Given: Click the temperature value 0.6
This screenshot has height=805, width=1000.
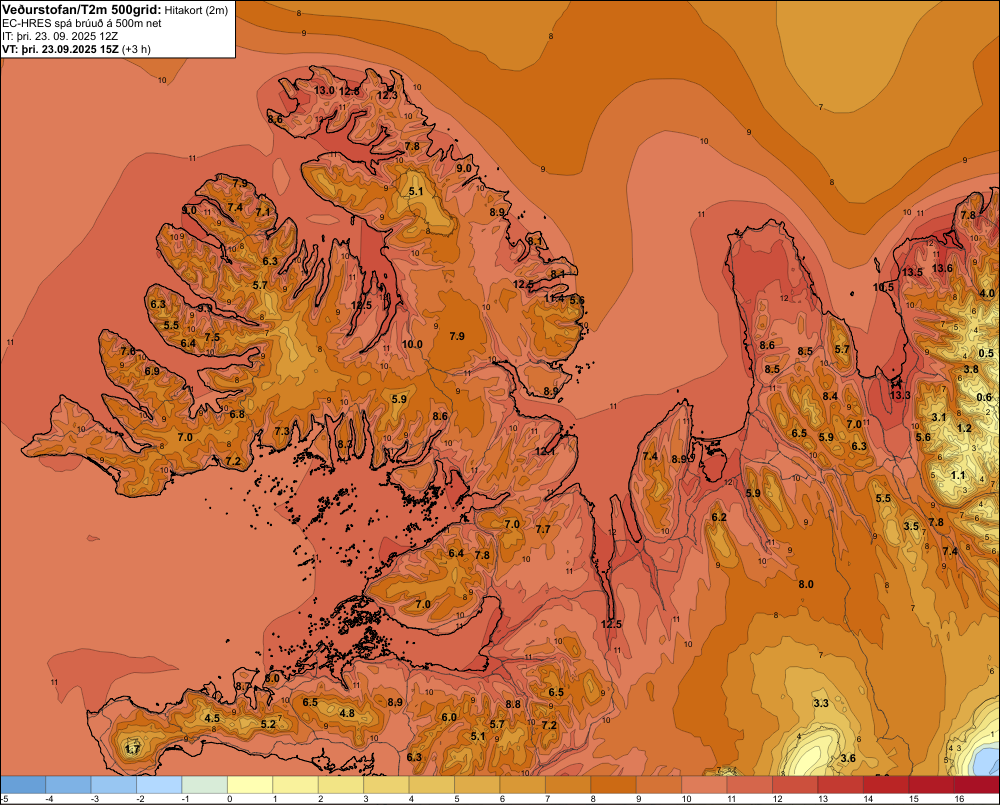Looking at the screenshot, I should 984,397.
